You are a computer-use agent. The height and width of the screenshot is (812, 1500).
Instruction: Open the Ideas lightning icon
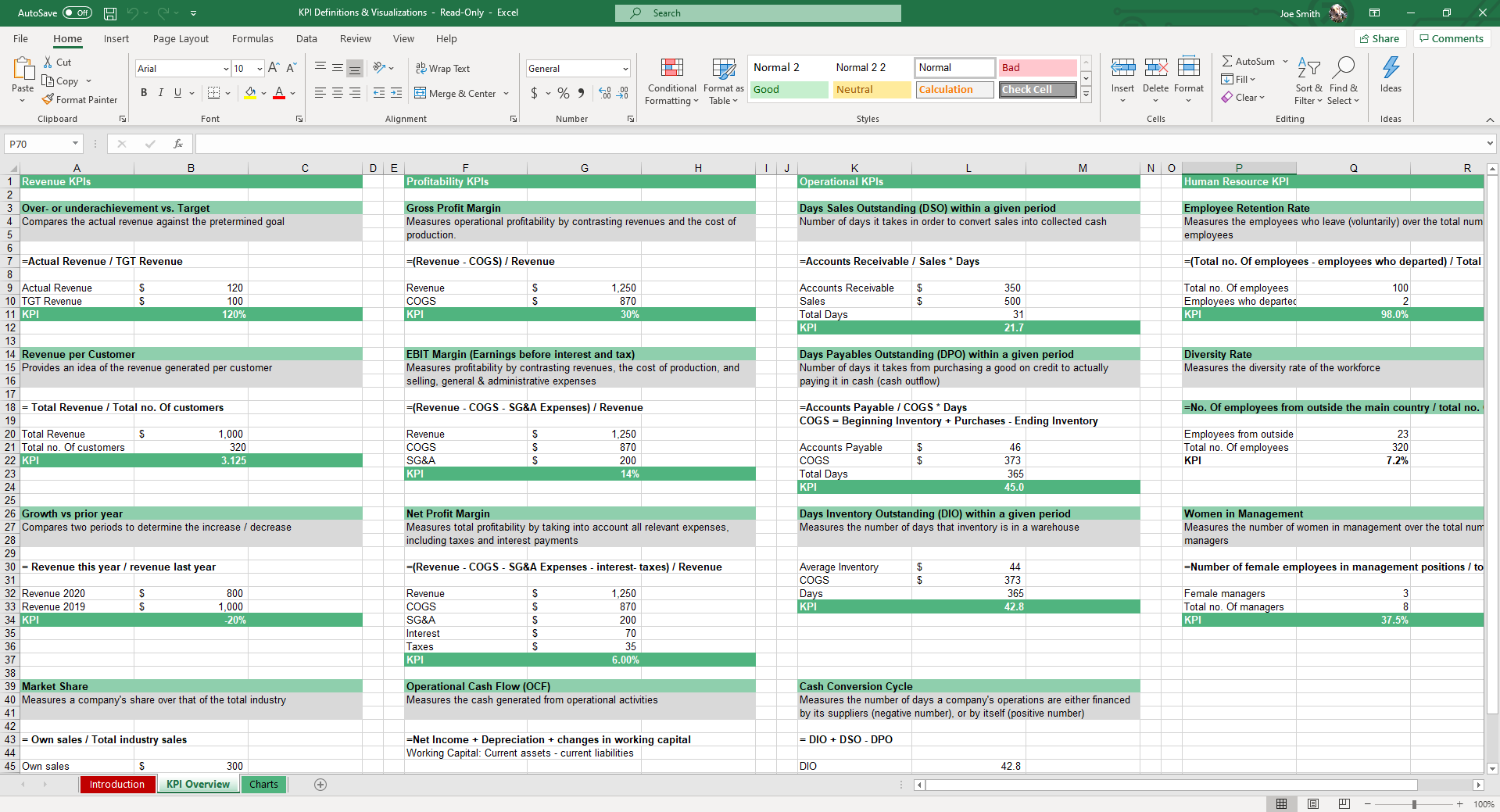[1391, 68]
